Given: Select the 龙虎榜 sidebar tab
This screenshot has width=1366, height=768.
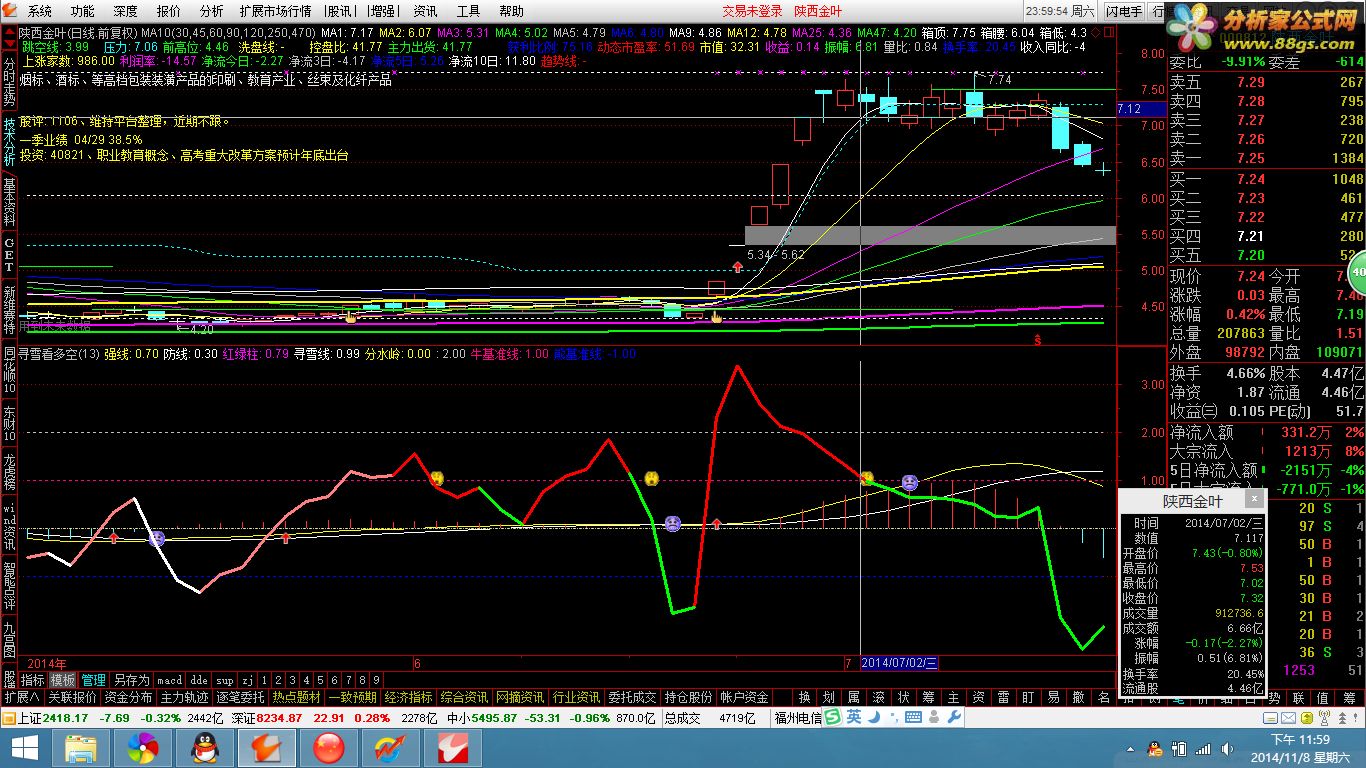Looking at the screenshot, I should click(x=9, y=472).
